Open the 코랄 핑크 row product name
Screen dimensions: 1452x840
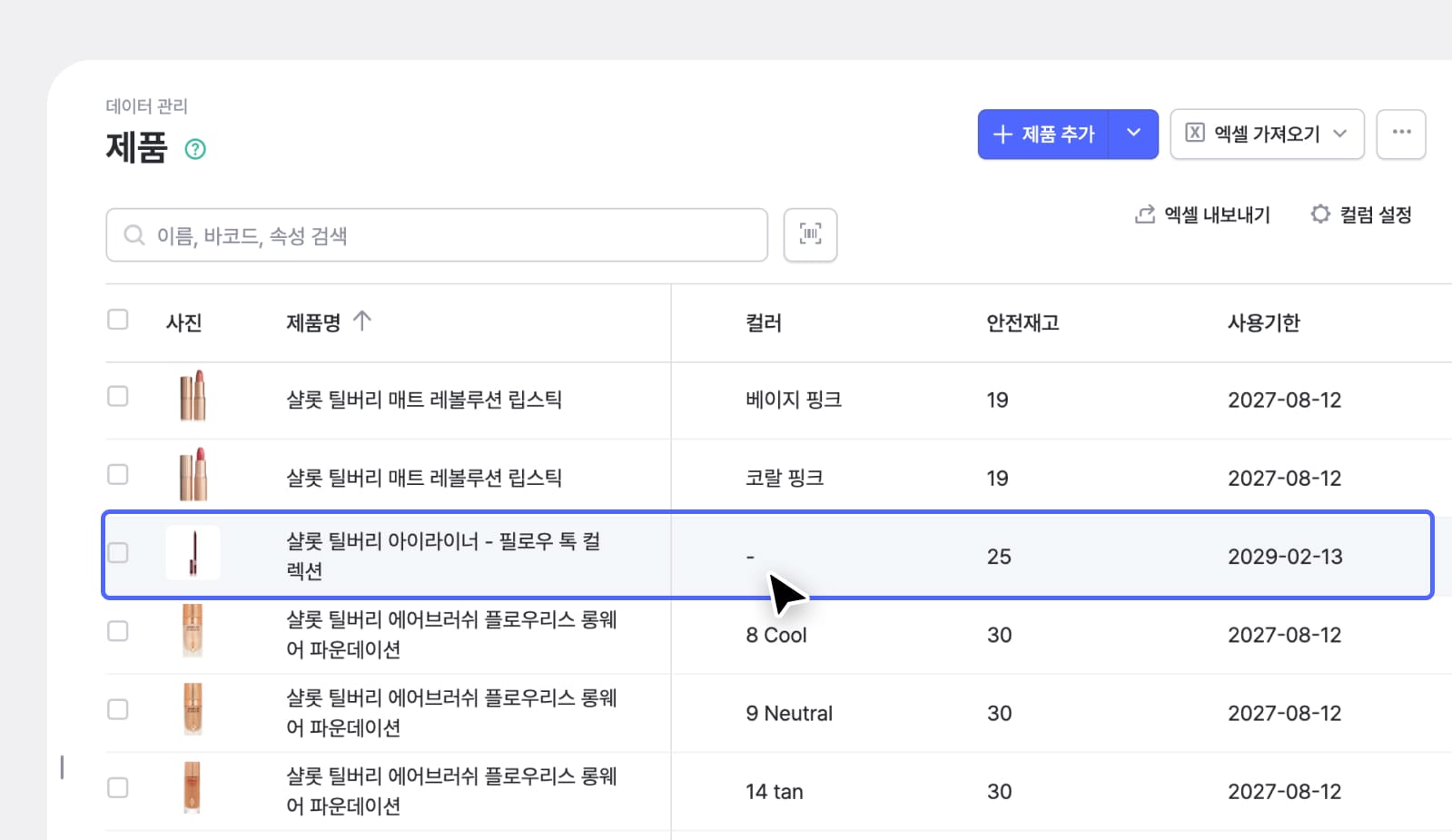click(x=424, y=478)
